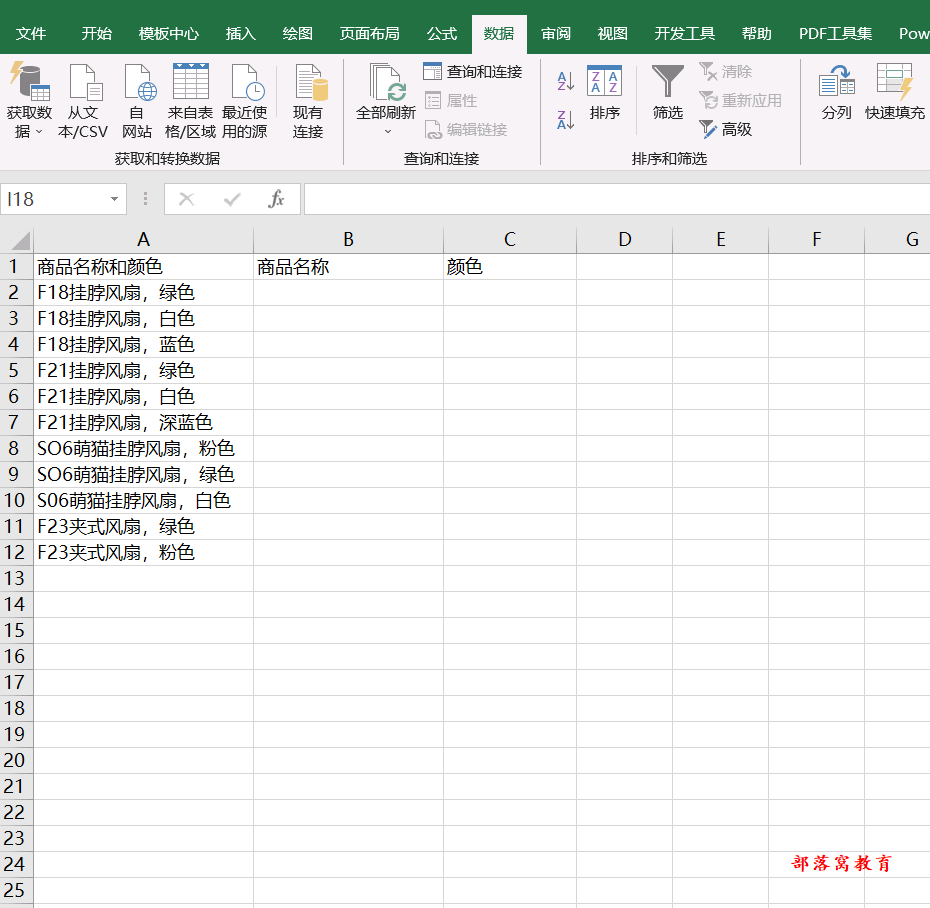Click Reapply filter (重新应用)

[740, 100]
